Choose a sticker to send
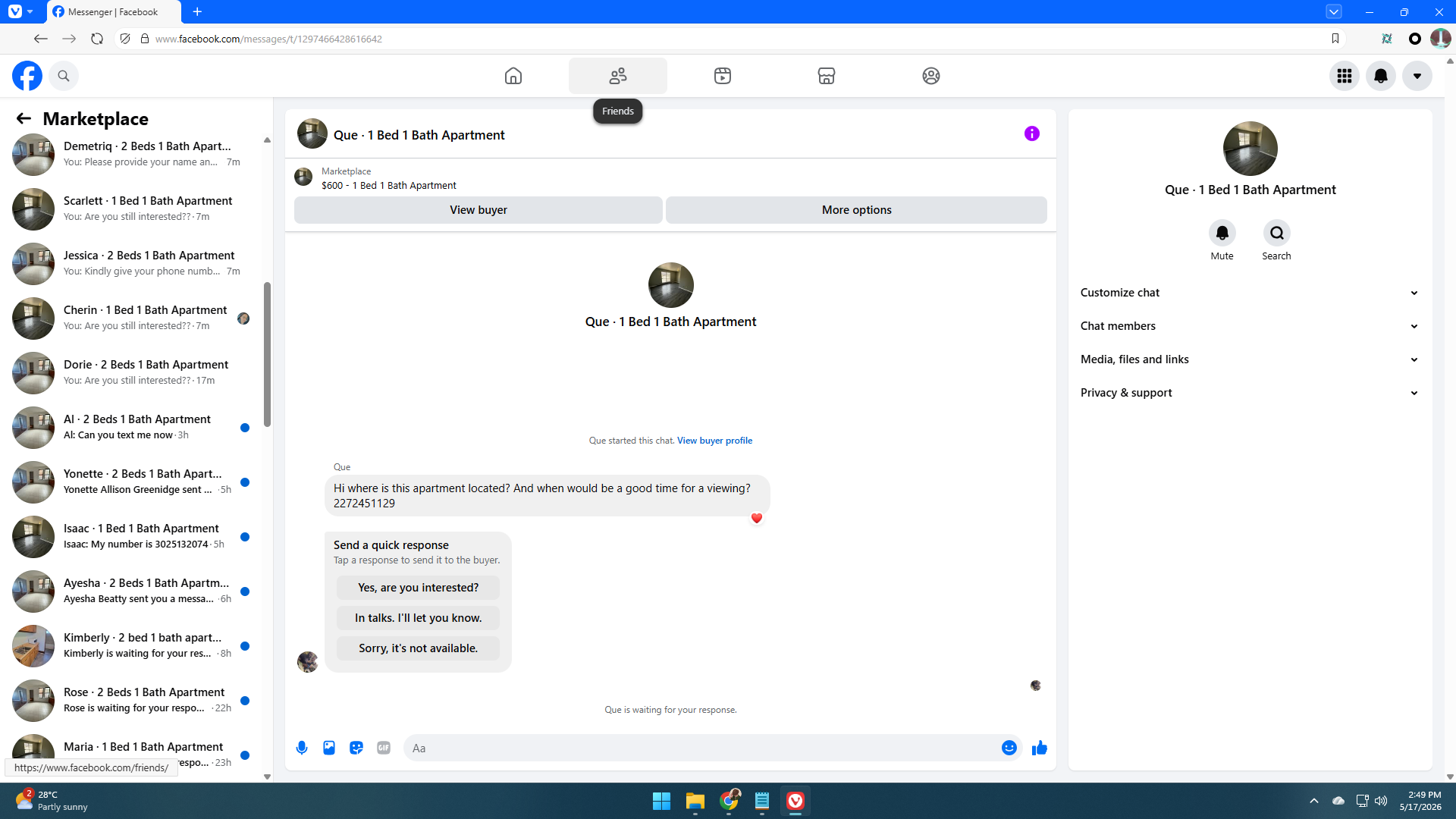 point(356,748)
